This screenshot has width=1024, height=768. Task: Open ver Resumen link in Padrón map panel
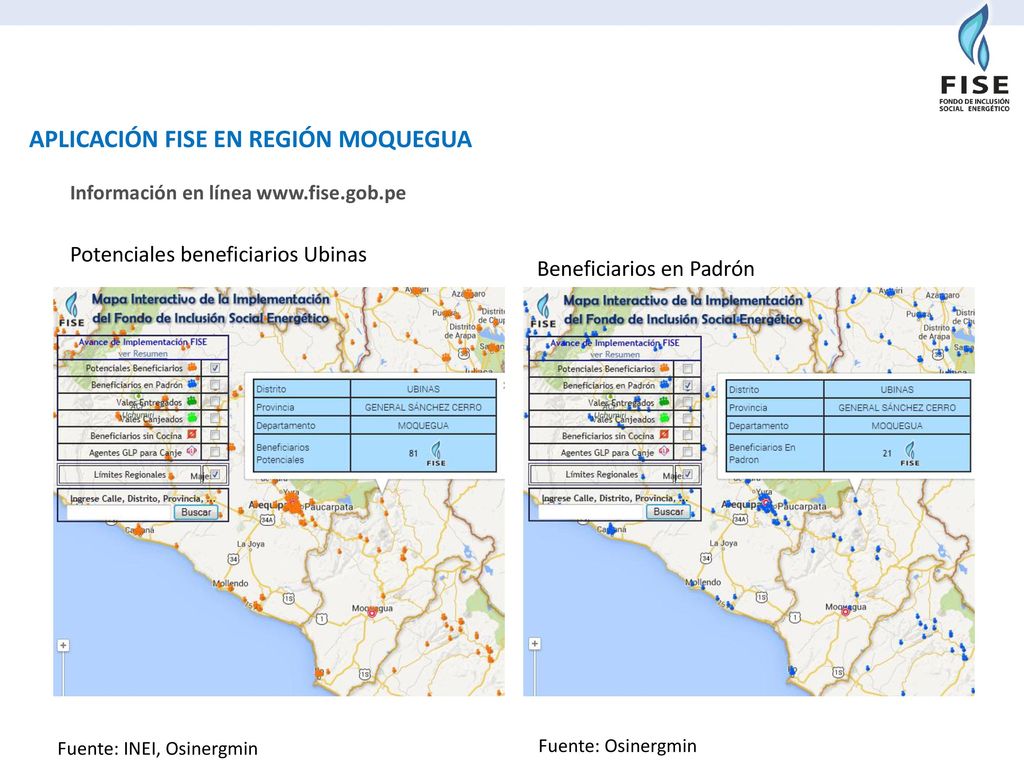coord(615,355)
